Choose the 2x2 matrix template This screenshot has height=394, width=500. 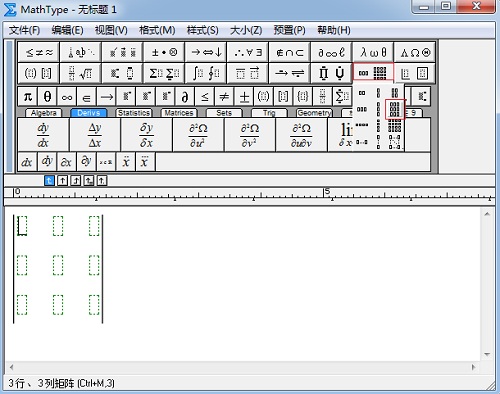click(x=395, y=93)
